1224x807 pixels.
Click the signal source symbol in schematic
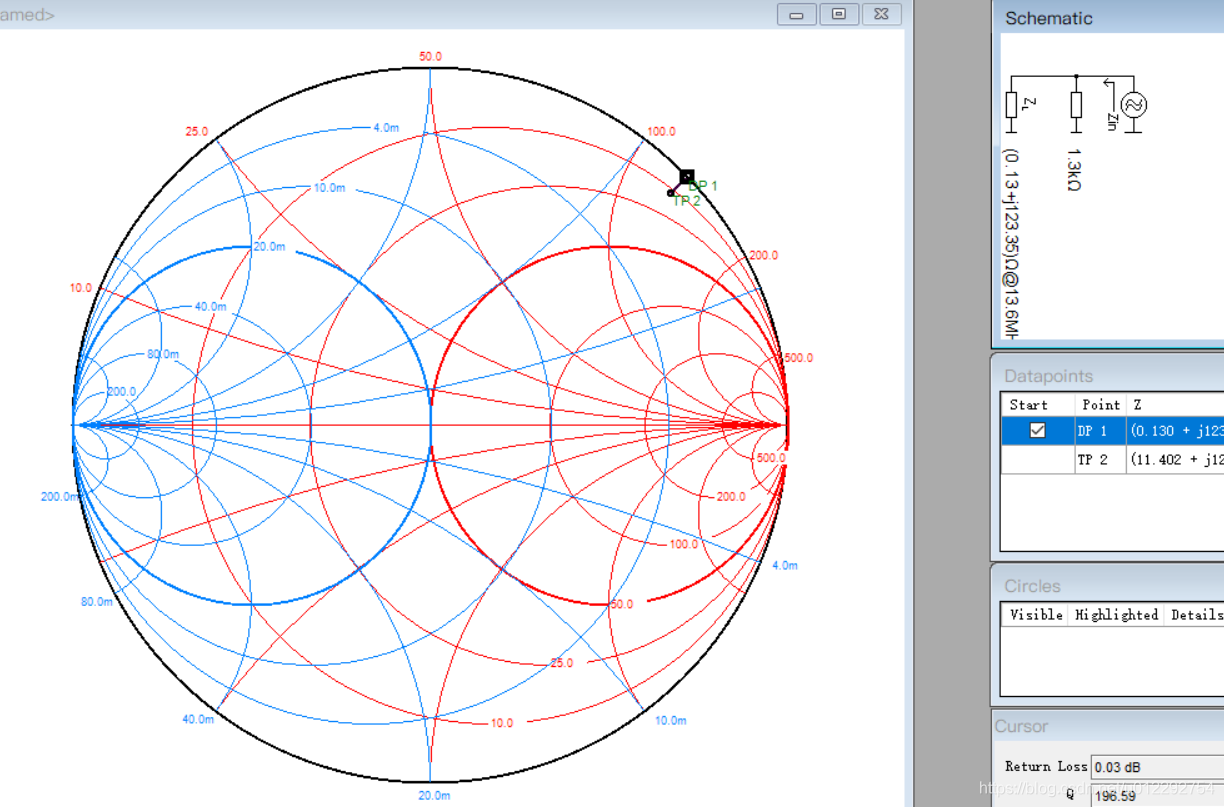pos(1134,104)
